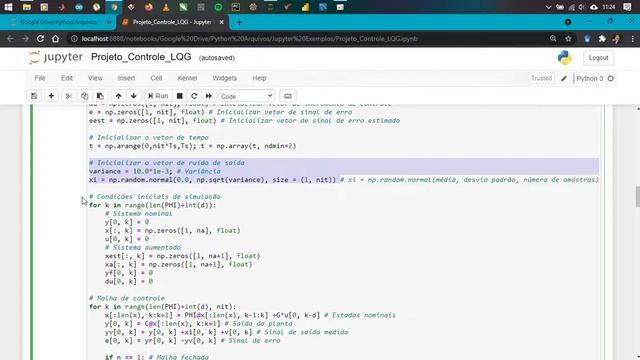Reload the page
Screen dimensions: 640x360
(x=40, y=39)
